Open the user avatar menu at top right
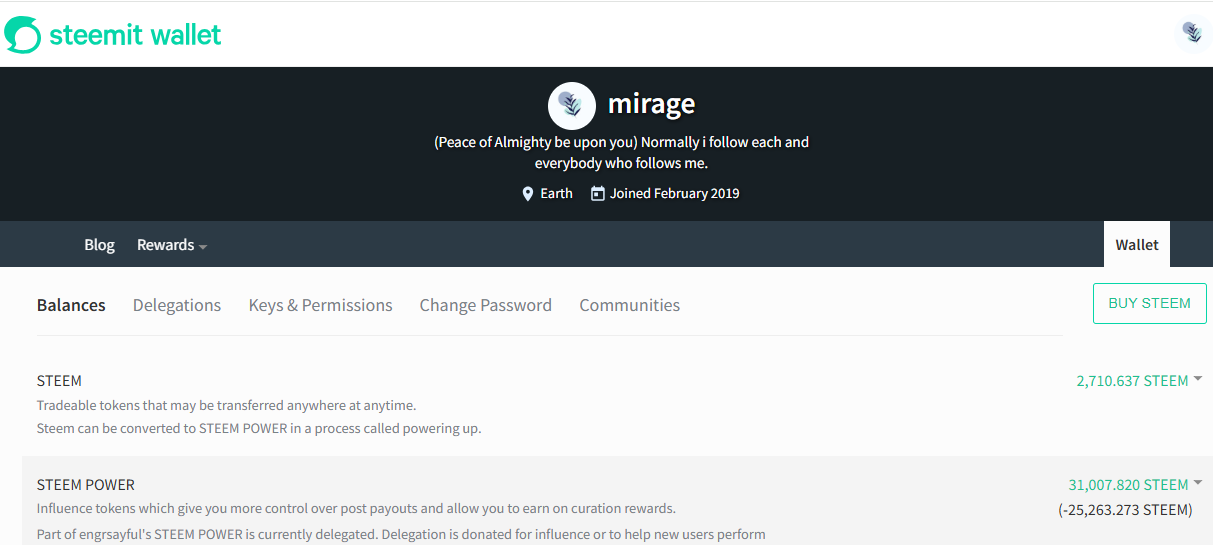The width and height of the screenshot is (1213, 545). pyautogui.click(x=1192, y=33)
